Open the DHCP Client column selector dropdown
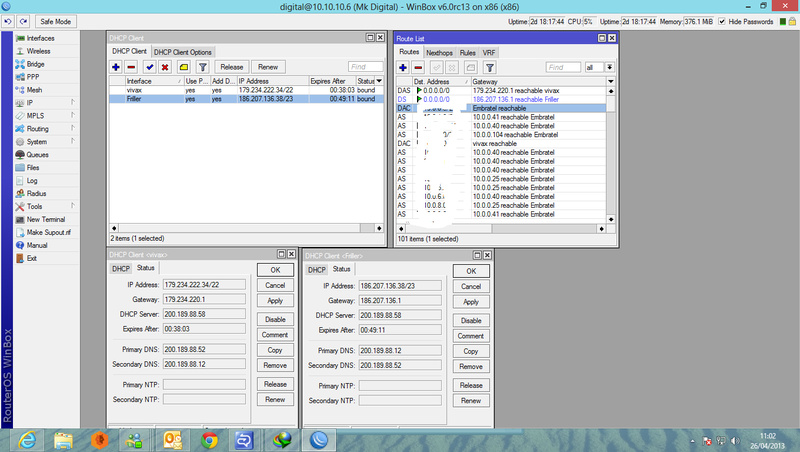The height and width of the screenshot is (452, 800). click(x=379, y=81)
